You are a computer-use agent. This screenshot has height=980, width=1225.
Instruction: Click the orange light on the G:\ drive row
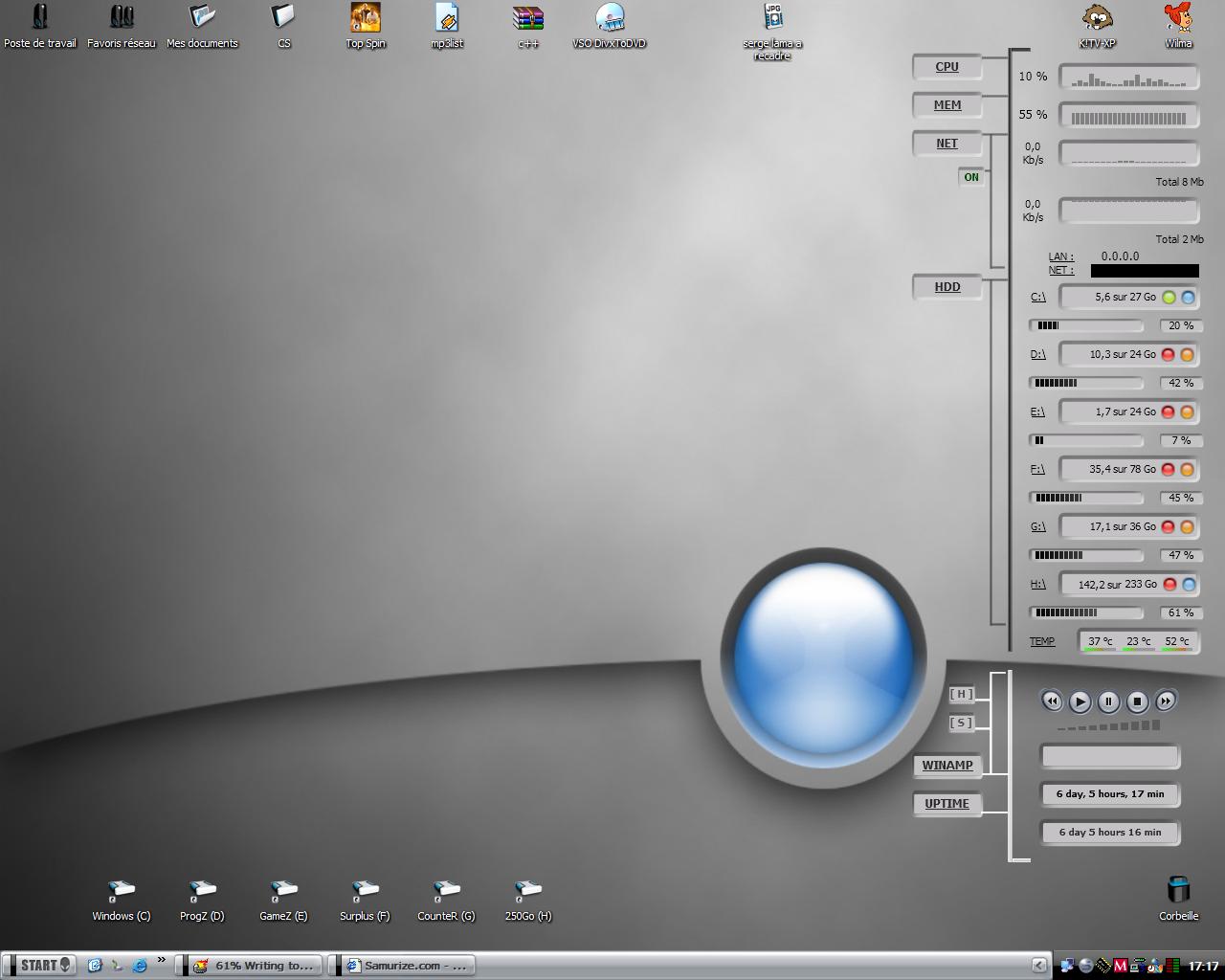tap(1187, 527)
